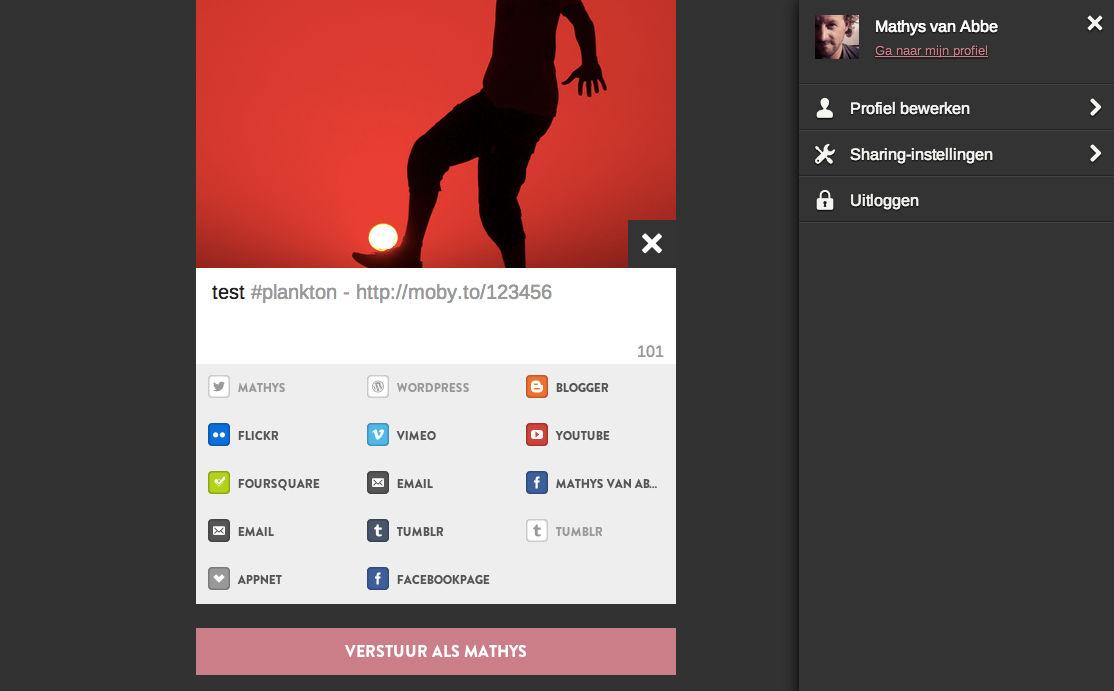Follow the Ga naar mijn profiel link
Screen dimensions: 1114x691
[931, 51]
